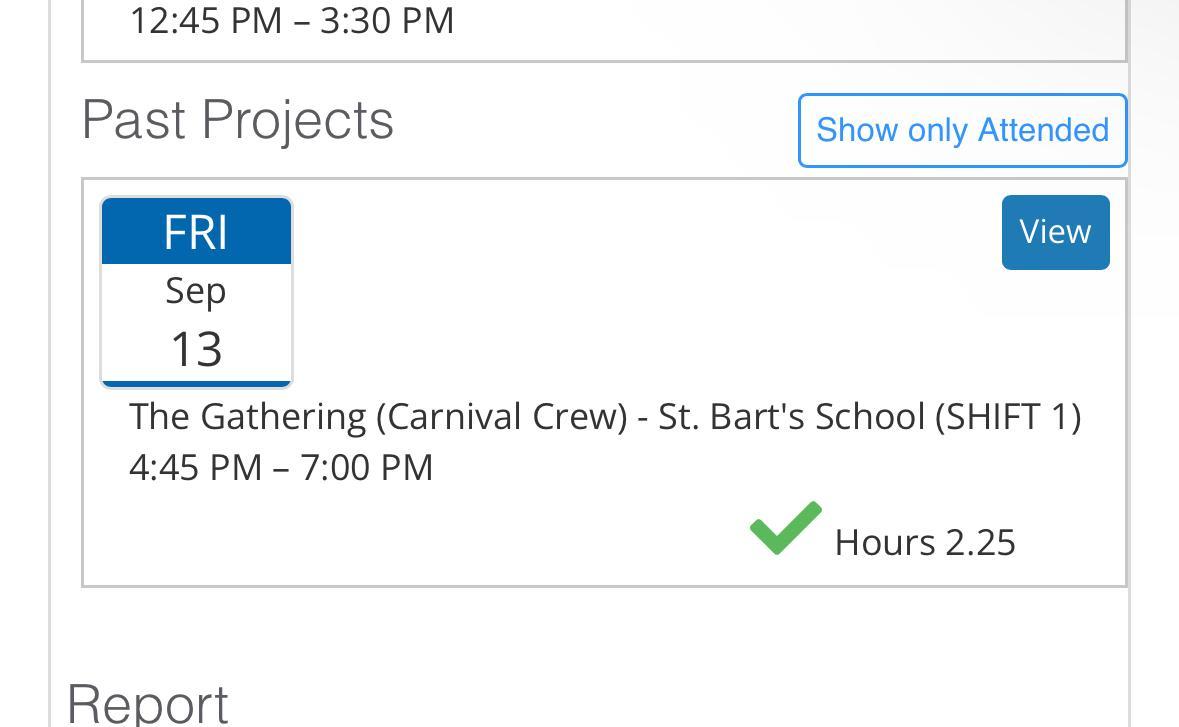
Task: Click the word Attended in the filter button
Action: [1043, 130]
